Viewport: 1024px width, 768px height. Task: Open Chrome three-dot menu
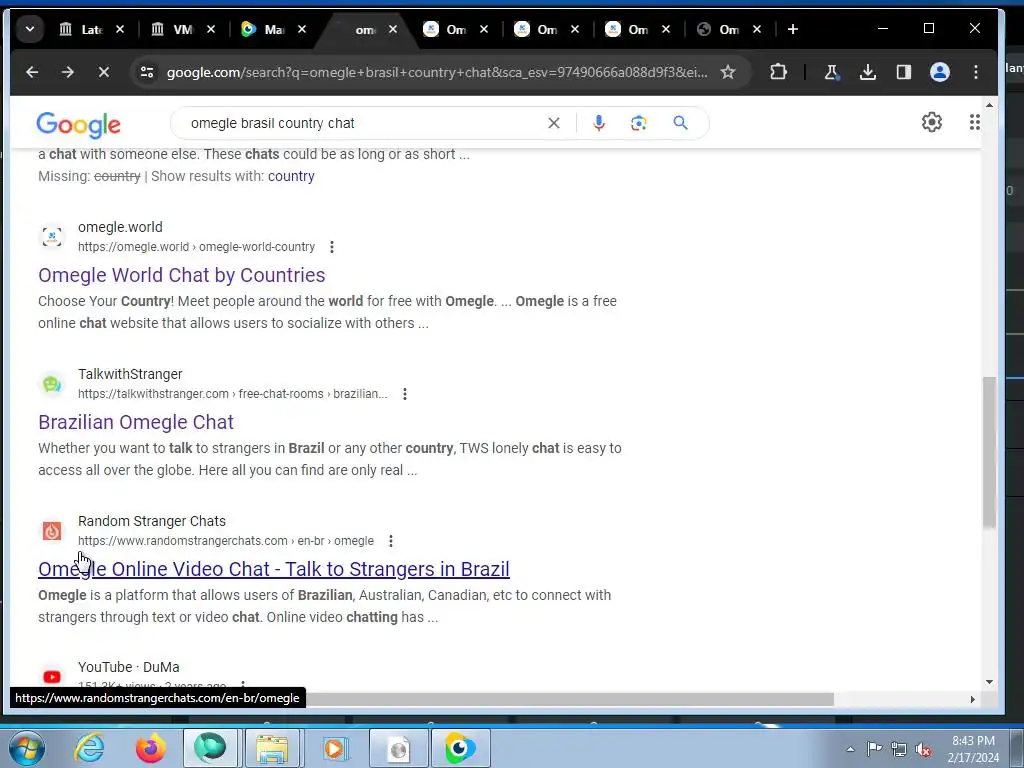(x=976, y=72)
